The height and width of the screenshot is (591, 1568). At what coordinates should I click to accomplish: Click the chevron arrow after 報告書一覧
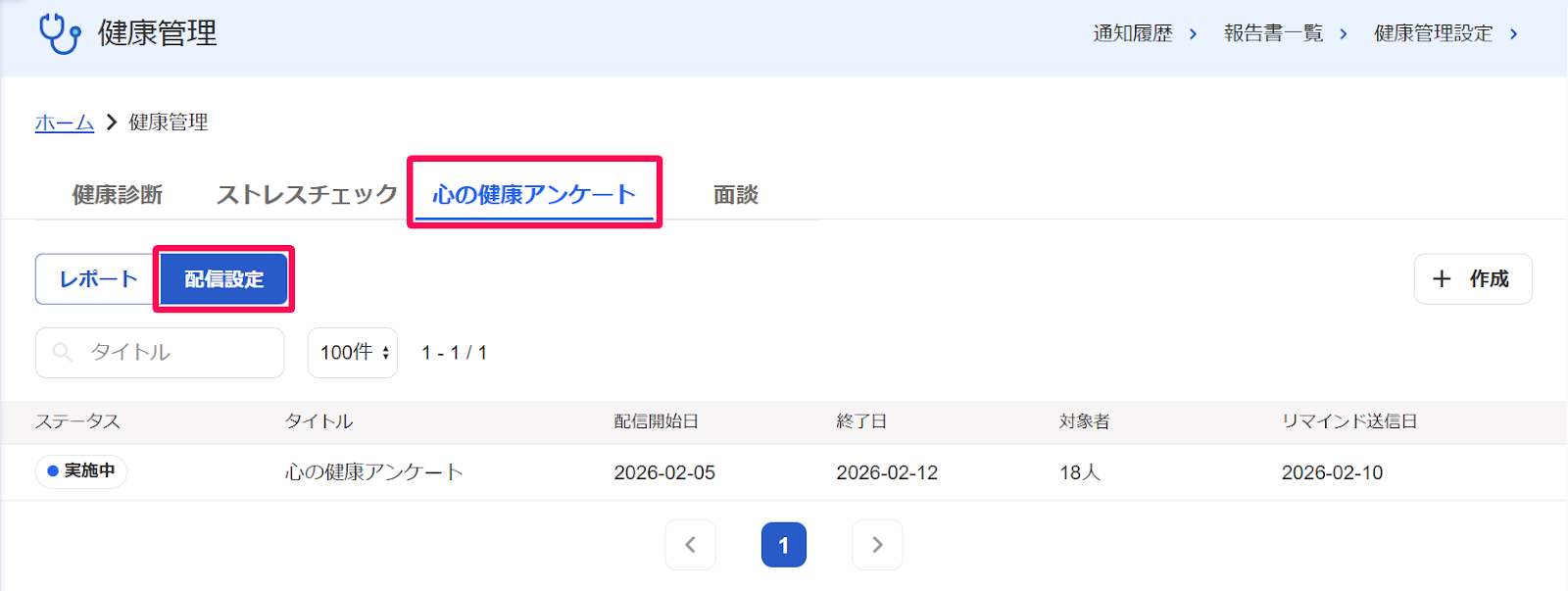point(1343,34)
